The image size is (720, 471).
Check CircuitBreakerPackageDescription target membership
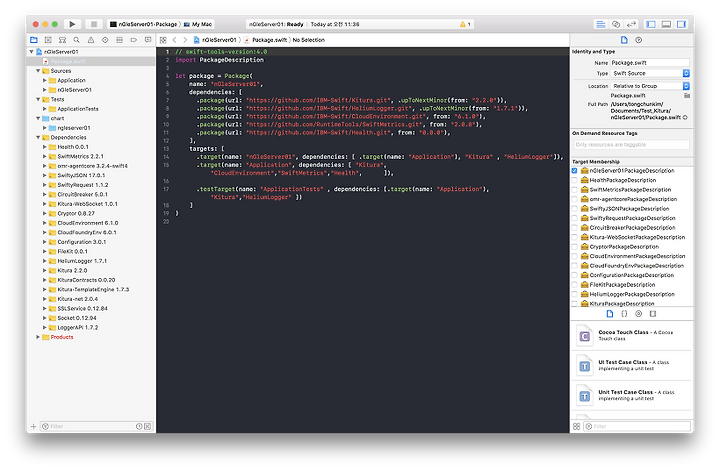[574, 228]
